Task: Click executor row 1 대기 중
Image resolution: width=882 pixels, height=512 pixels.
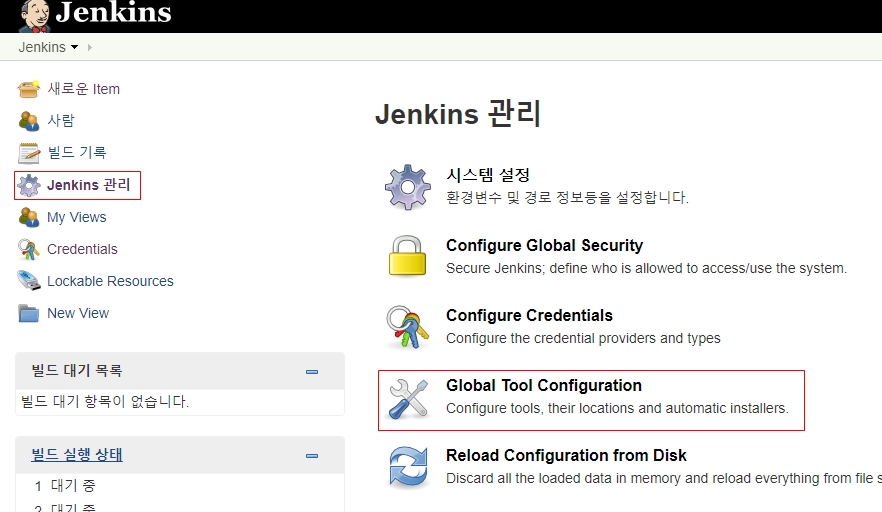Action: coord(65,486)
